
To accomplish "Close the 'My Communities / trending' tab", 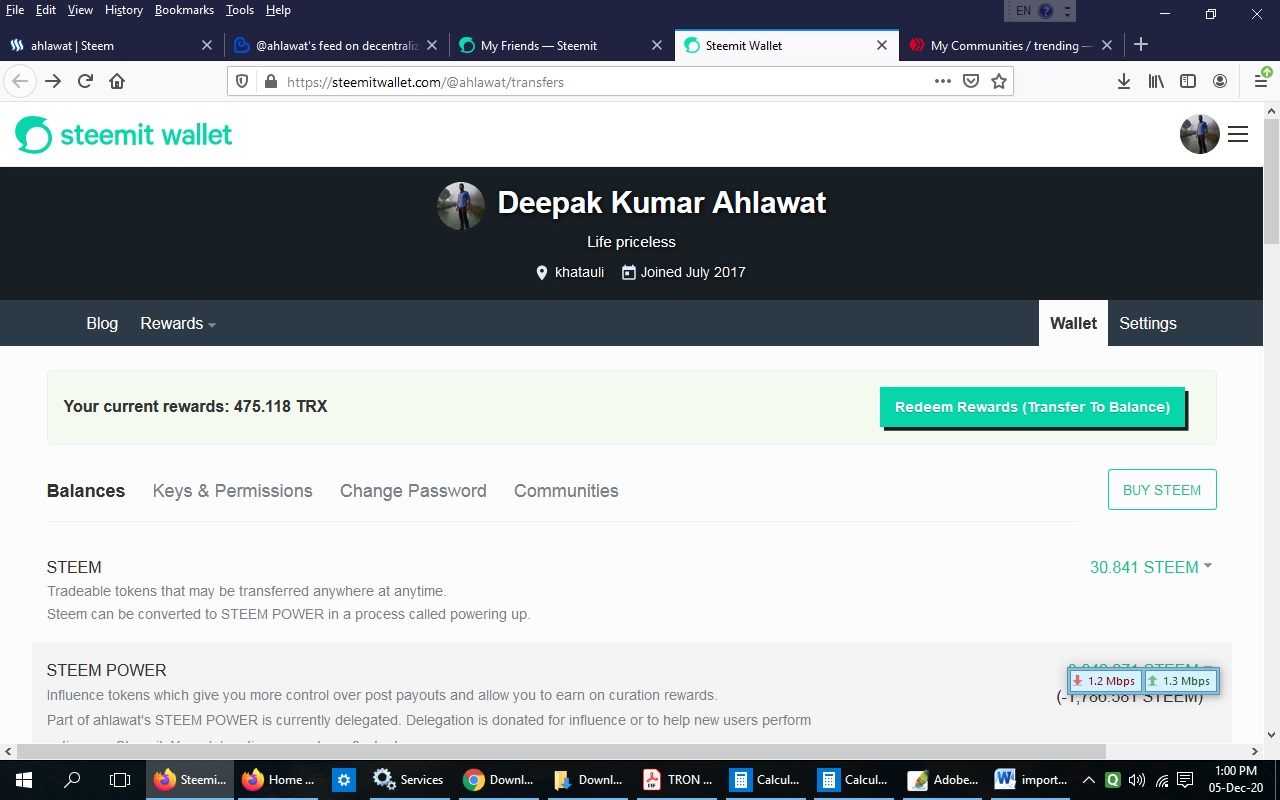I will [1107, 45].
